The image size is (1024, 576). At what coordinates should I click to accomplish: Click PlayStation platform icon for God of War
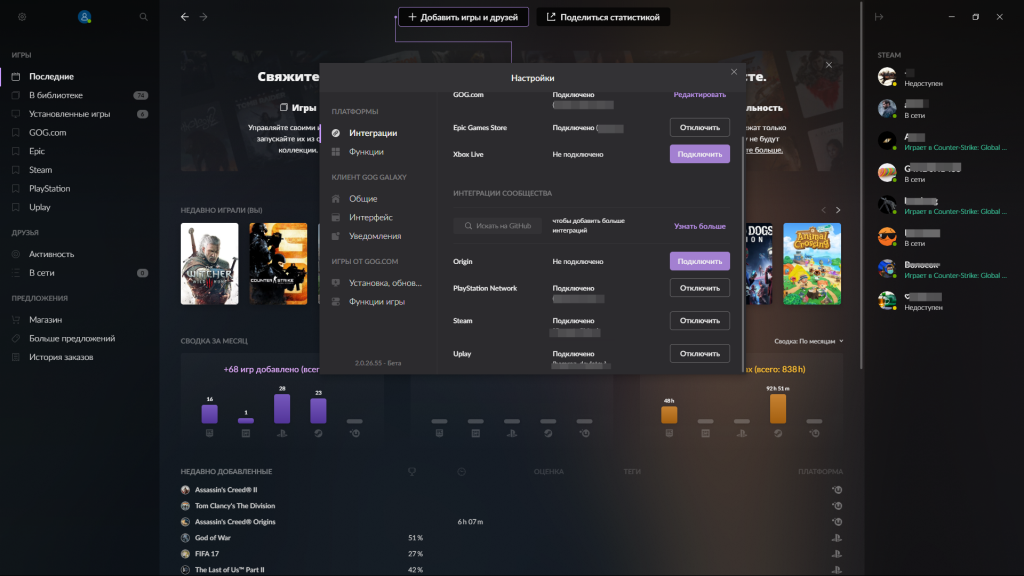837,538
